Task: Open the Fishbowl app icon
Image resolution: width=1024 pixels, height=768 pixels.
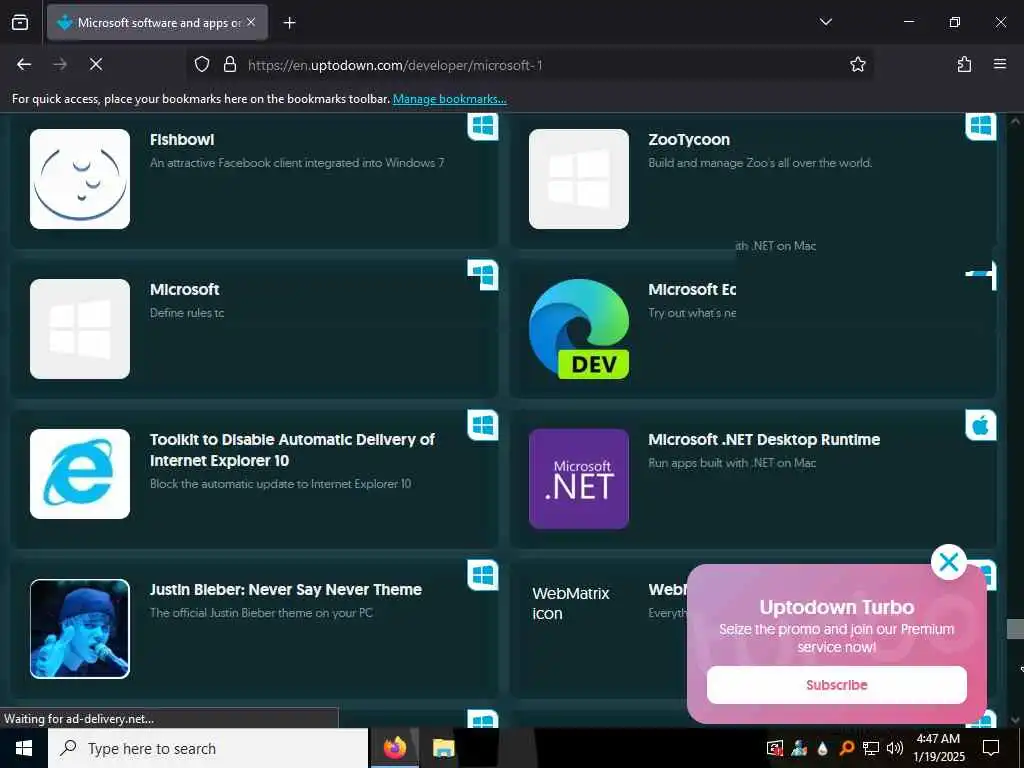Action: (x=80, y=179)
